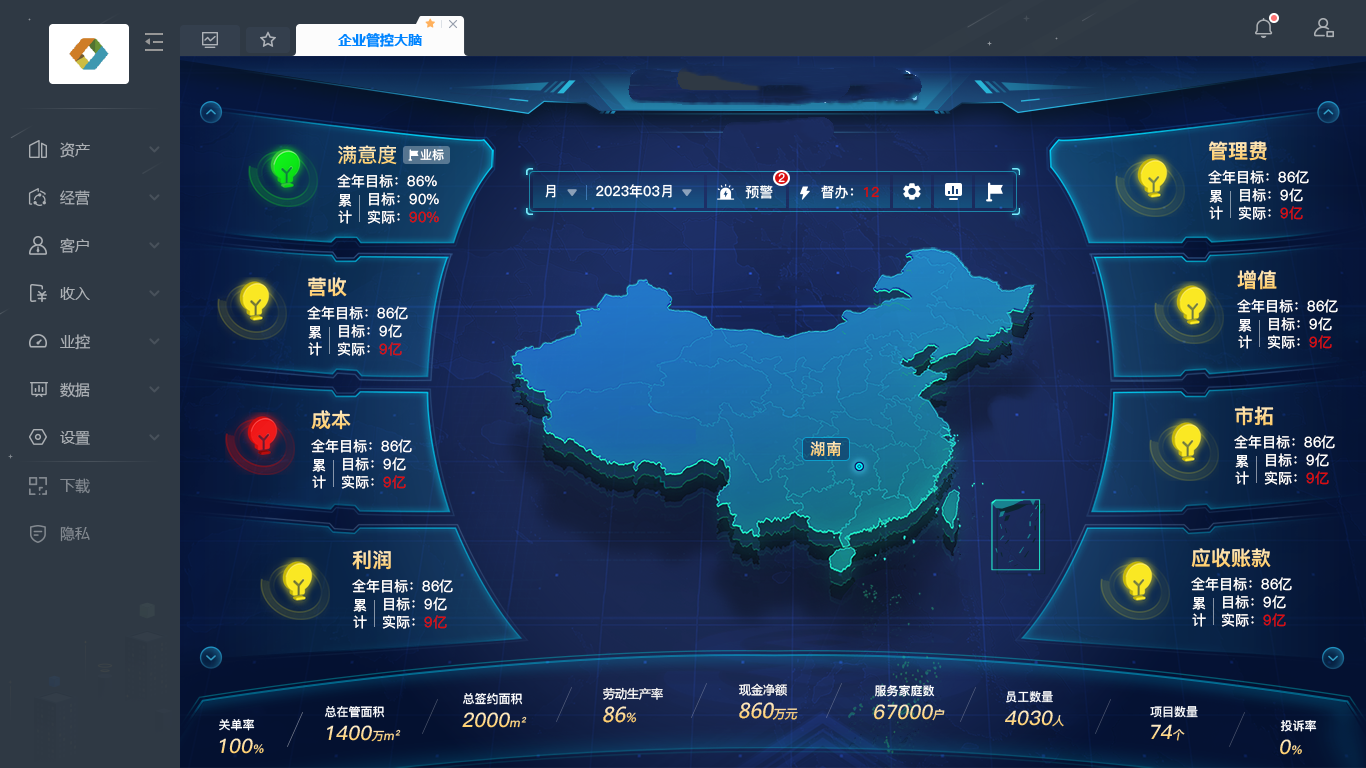Open 隐私 in sidebar
1366x768 pixels.
pos(75,534)
